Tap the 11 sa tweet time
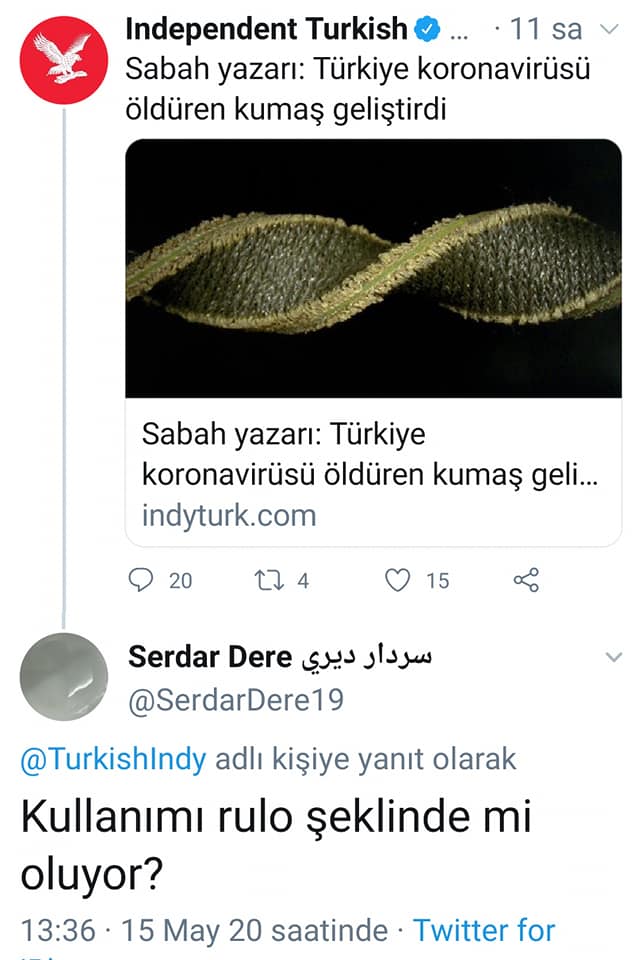The image size is (642, 960). point(545,29)
